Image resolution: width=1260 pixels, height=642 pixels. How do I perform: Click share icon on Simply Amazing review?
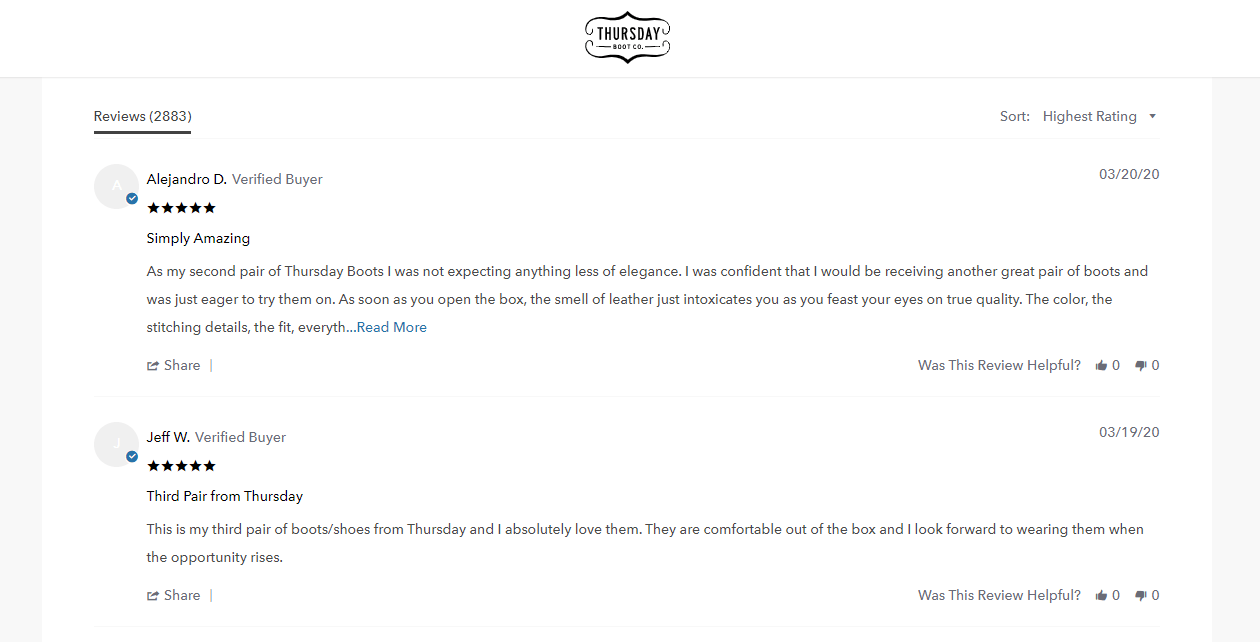click(153, 366)
